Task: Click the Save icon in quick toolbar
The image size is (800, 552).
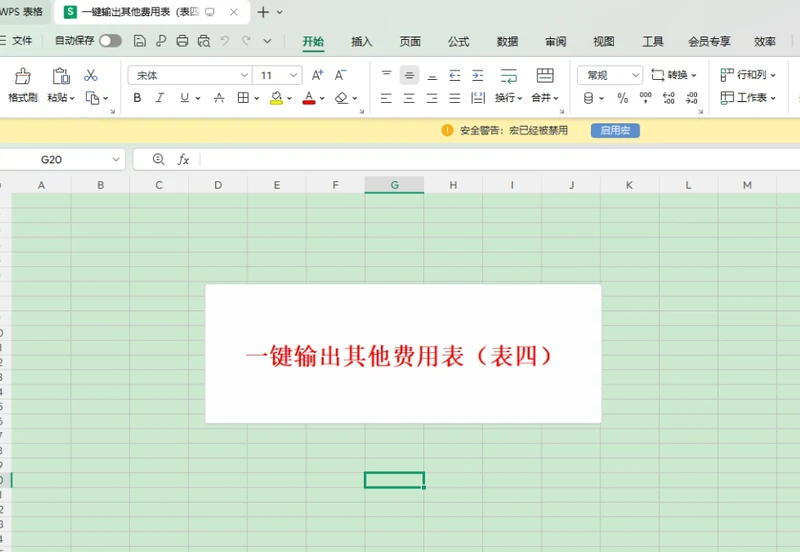Action: [139, 41]
